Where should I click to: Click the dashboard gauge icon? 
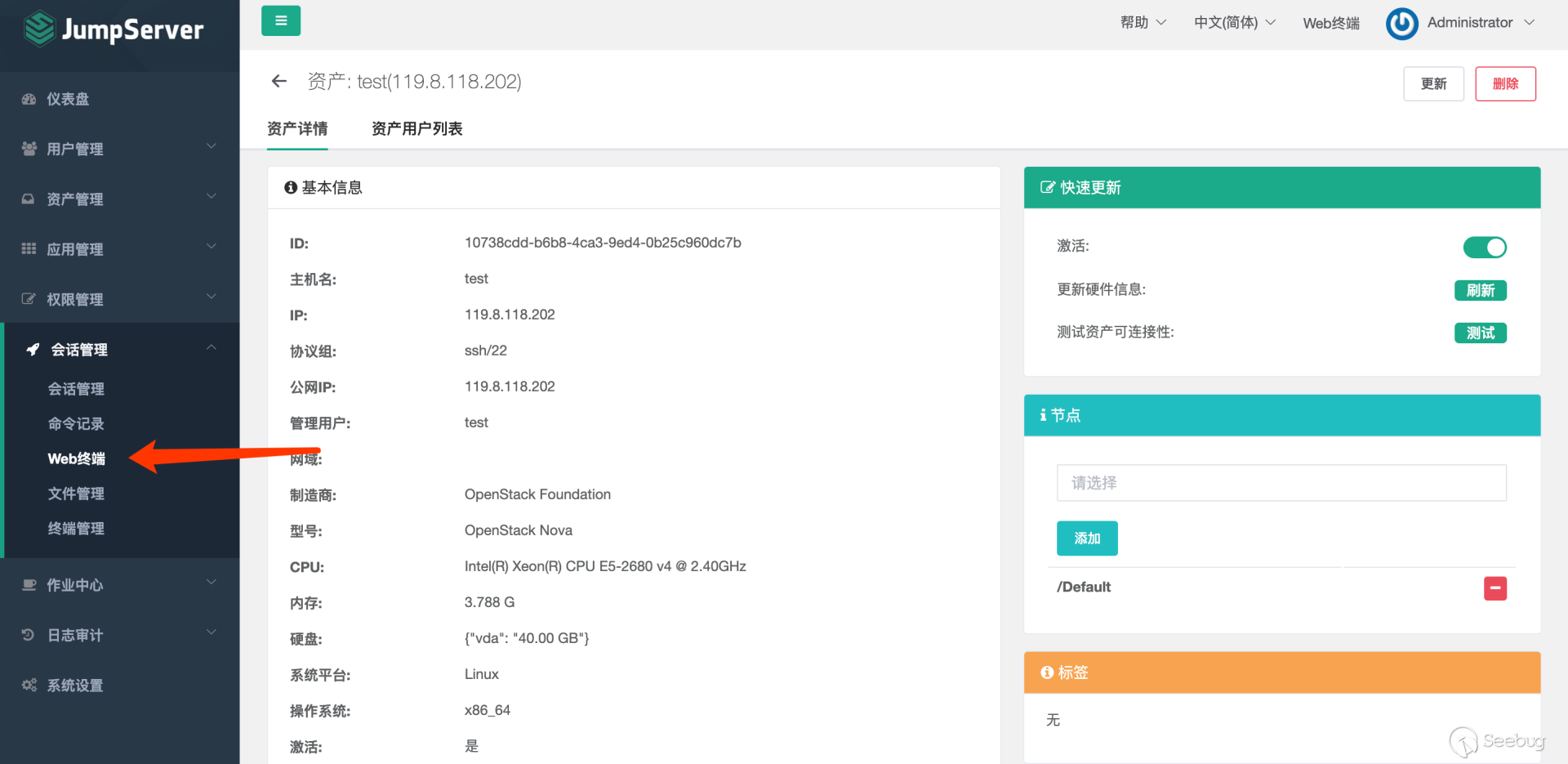coord(29,99)
